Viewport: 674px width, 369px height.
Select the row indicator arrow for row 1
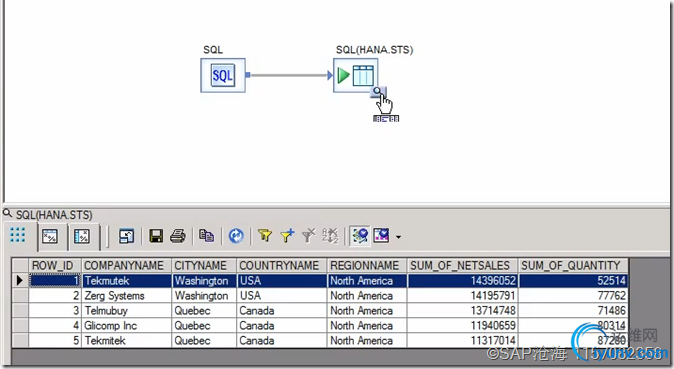pyautogui.click(x=20, y=281)
